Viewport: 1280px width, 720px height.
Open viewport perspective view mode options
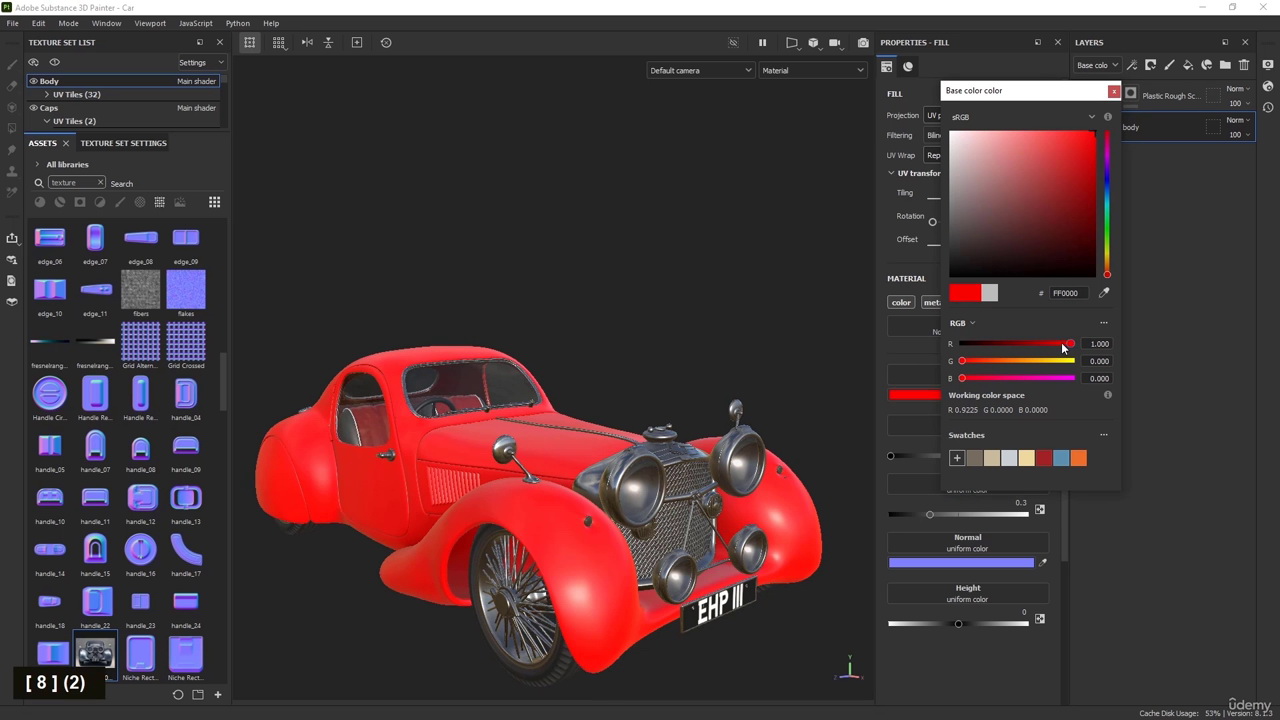(792, 43)
